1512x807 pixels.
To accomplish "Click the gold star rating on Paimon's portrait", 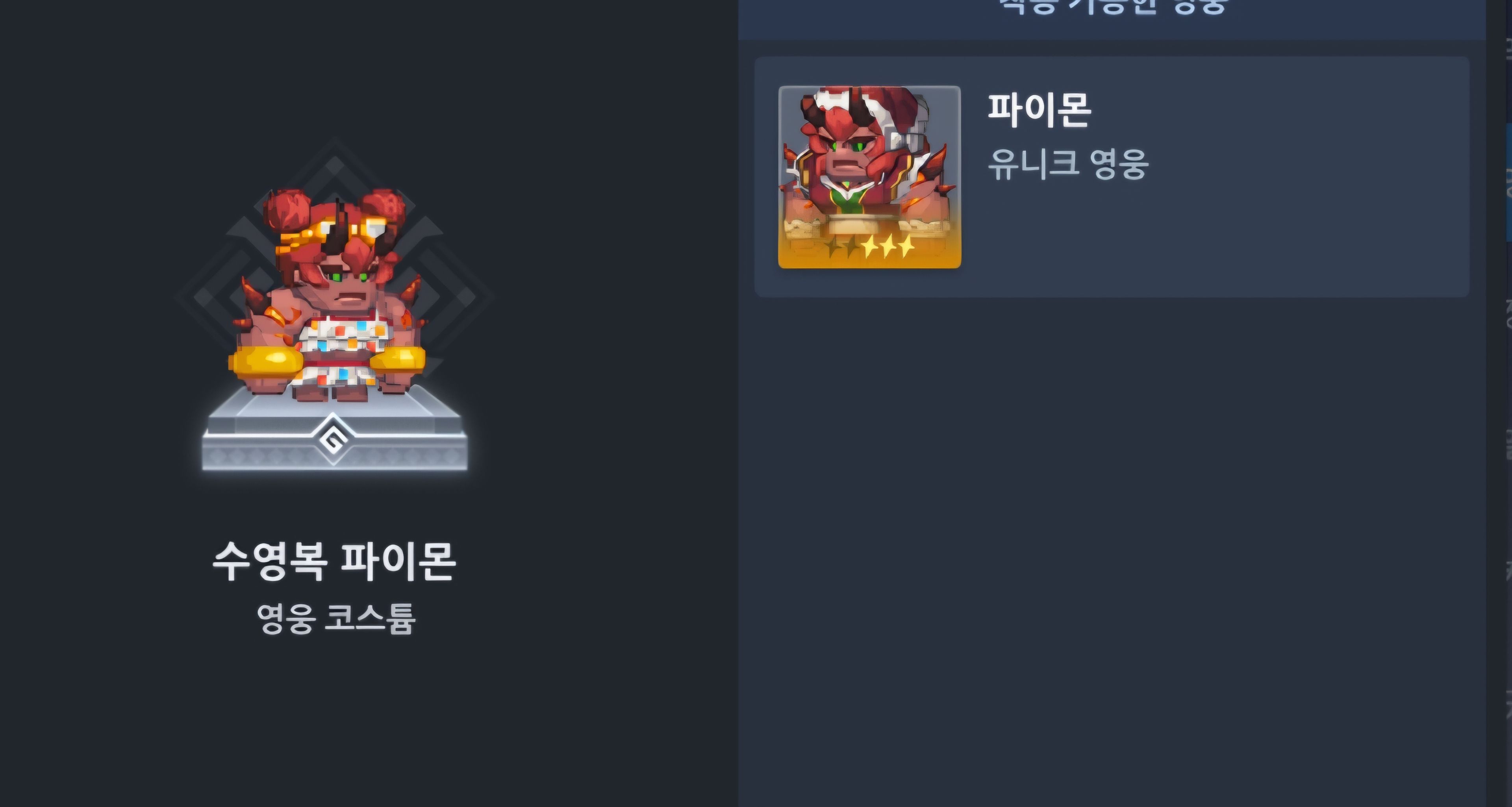I will (870, 247).
